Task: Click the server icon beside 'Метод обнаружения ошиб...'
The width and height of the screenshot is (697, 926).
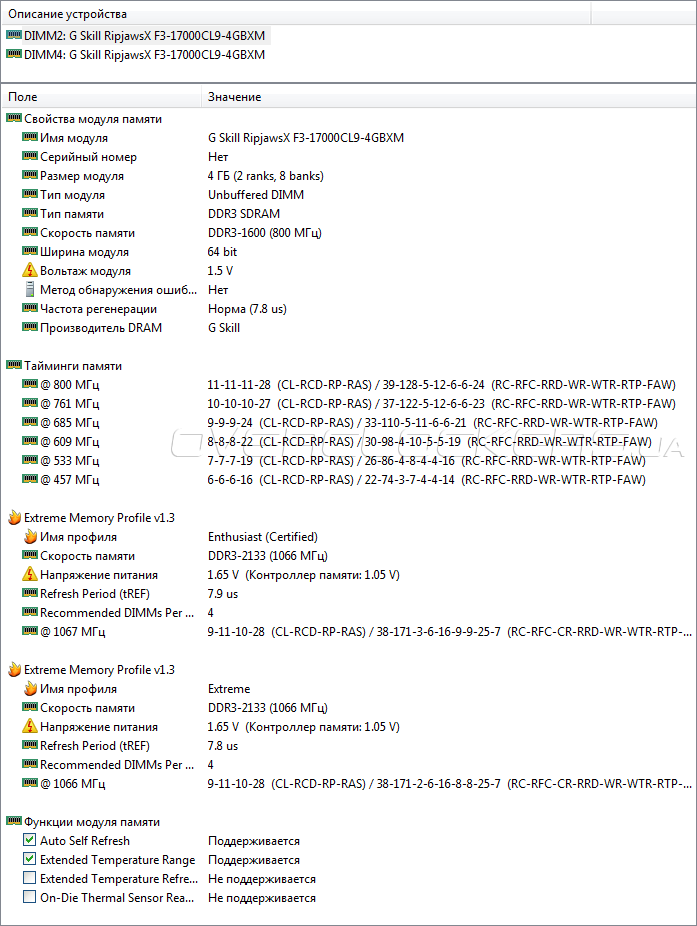Action: coord(30,289)
